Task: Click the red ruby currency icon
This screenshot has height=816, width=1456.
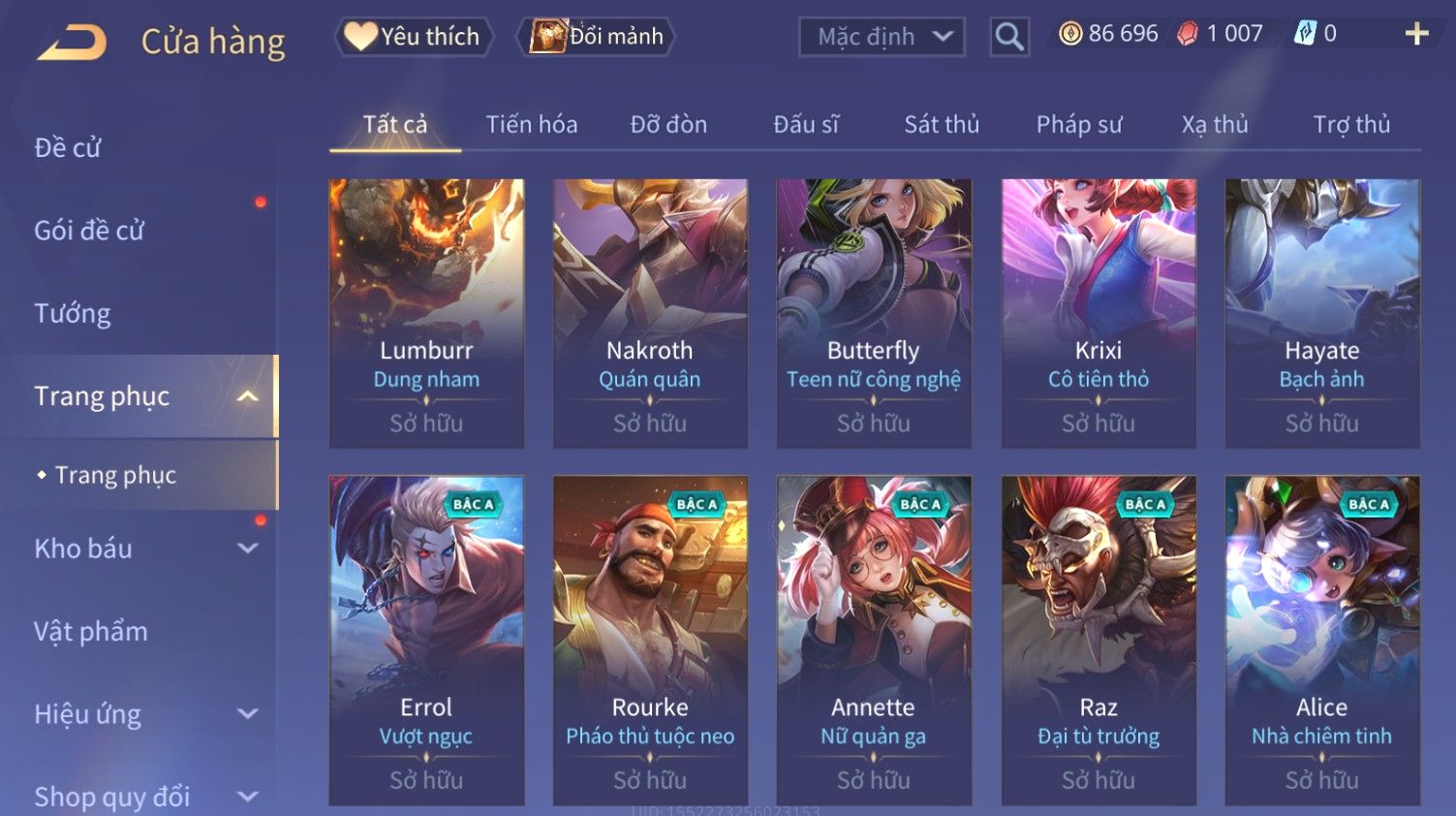Action: pyautogui.click(x=1188, y=34)
